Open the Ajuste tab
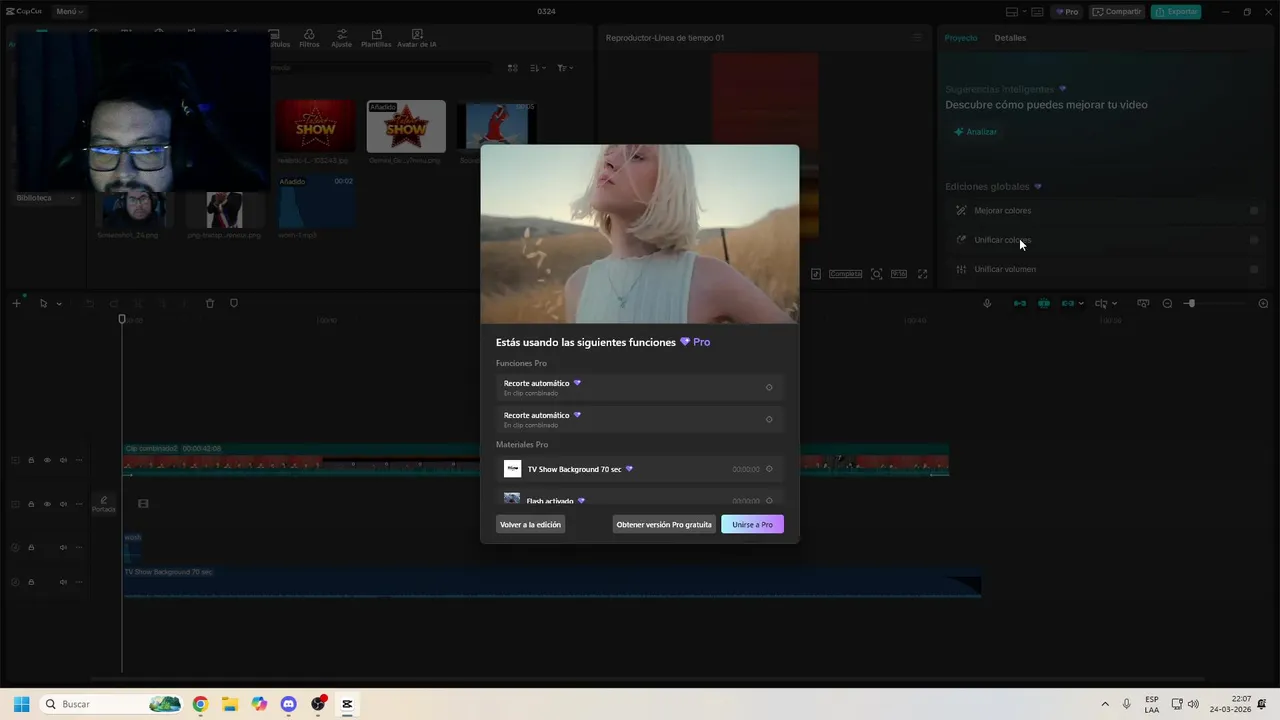1280x720 pixels. pyautogui.click(x=342, y=38)
